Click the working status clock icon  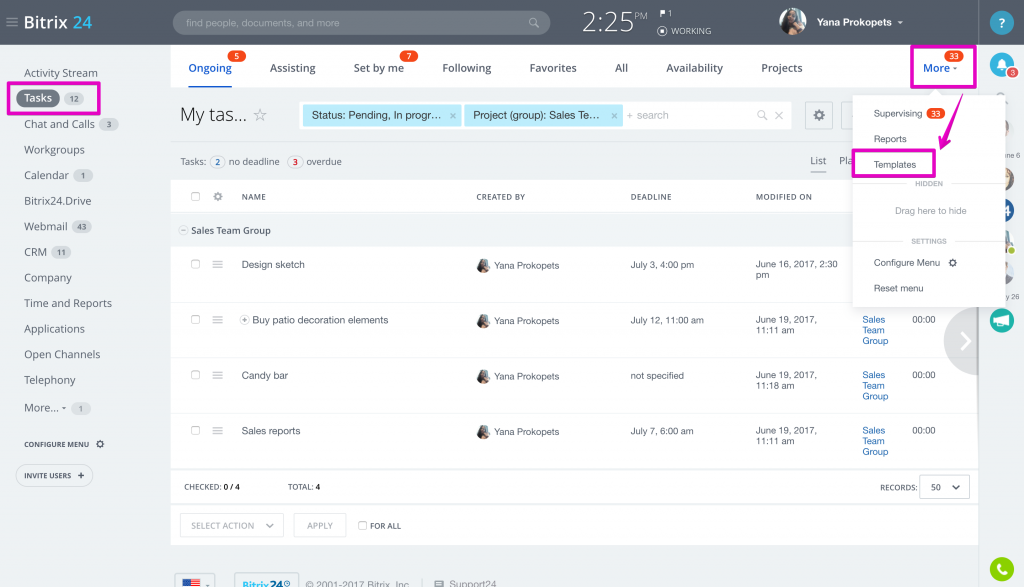(x=662, y=31)
